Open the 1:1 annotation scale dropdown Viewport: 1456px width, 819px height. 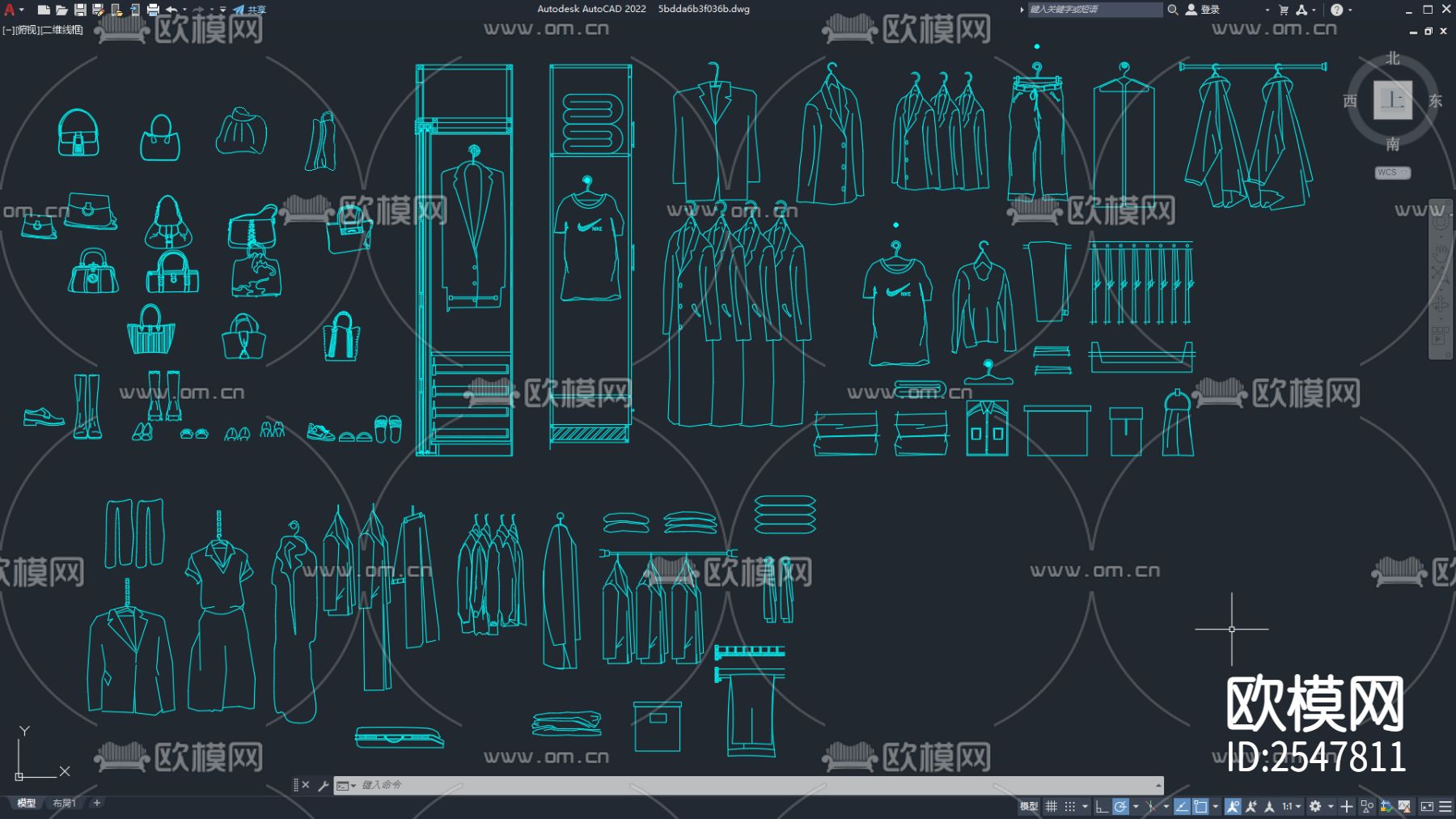pos(1291,806)
